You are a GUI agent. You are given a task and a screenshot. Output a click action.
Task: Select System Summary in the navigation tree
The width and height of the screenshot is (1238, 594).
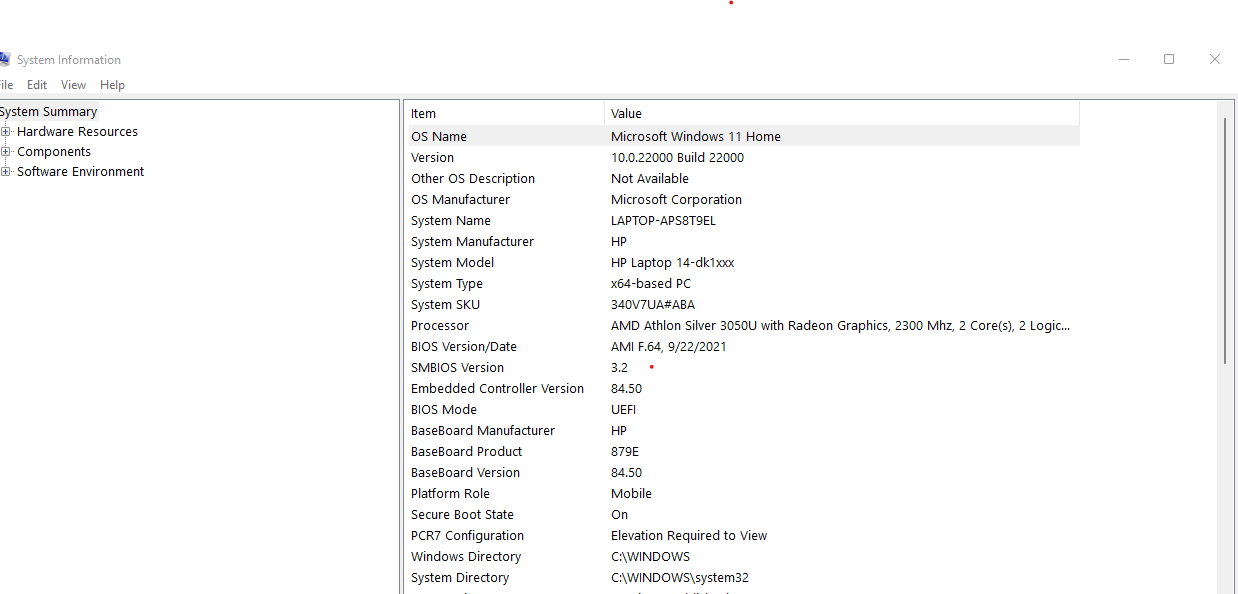coord(49,111)
